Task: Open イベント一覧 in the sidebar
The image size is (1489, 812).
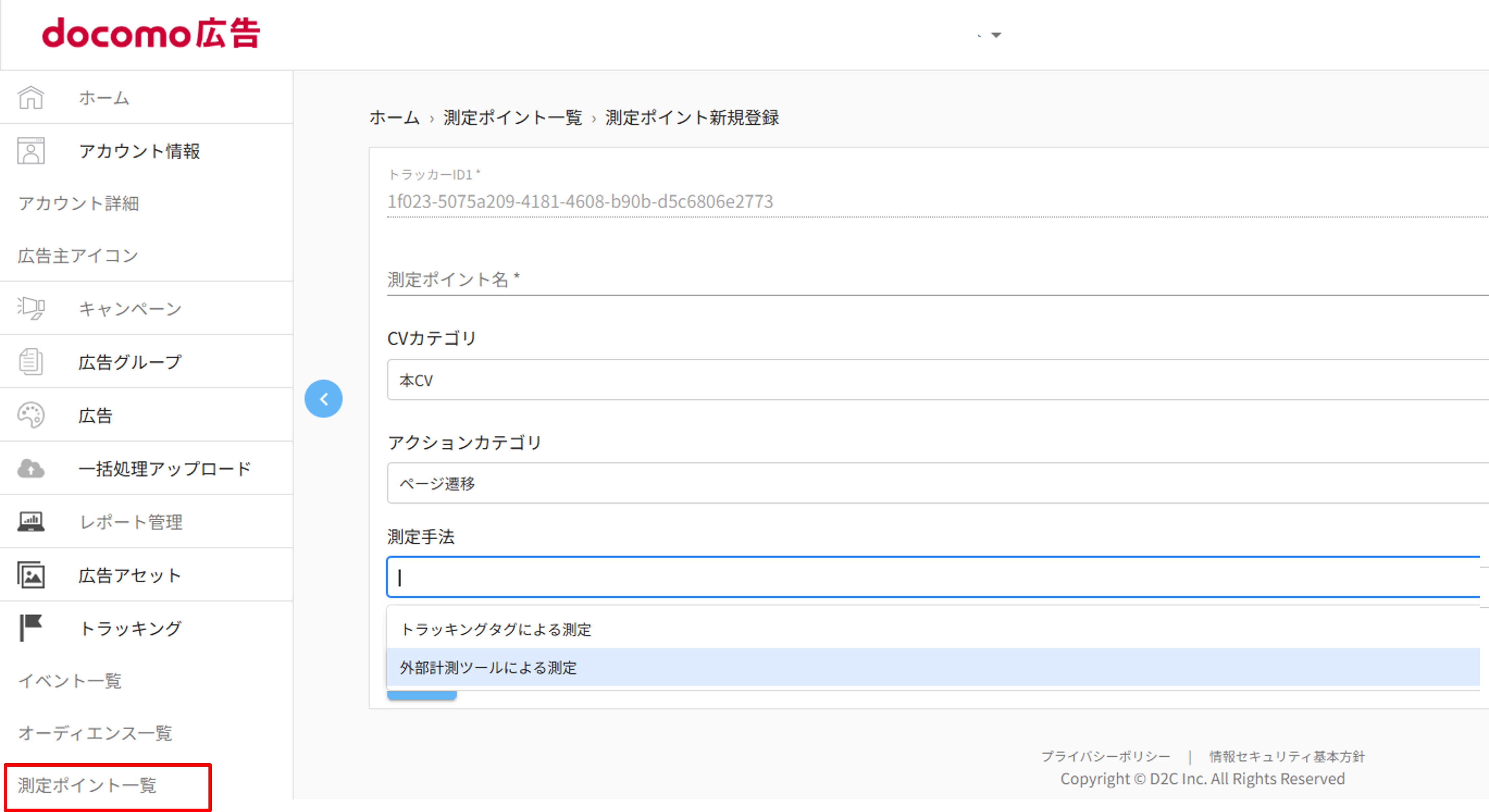Action: click(70, 681)
